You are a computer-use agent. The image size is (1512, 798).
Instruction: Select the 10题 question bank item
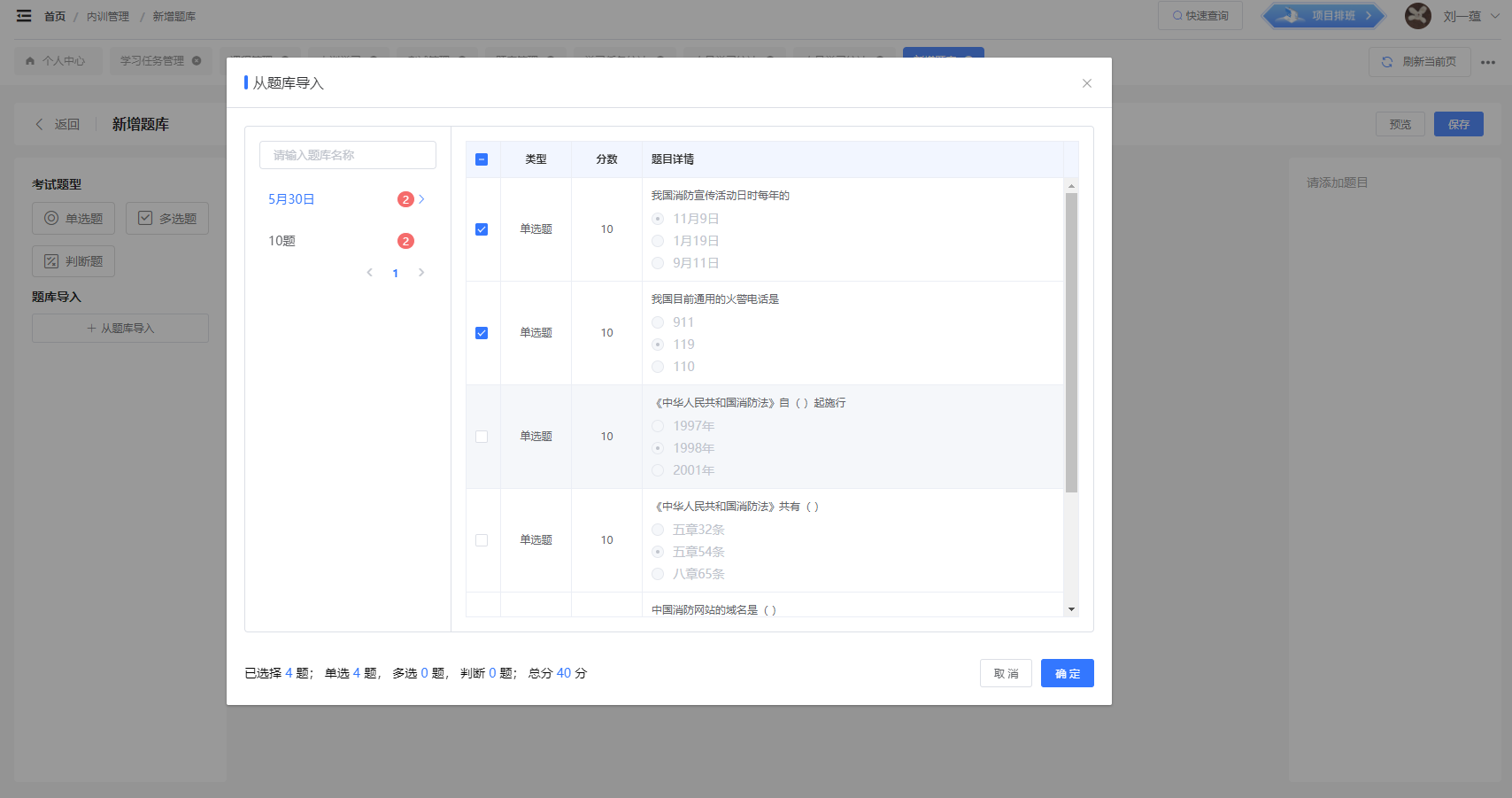[282, 241]
